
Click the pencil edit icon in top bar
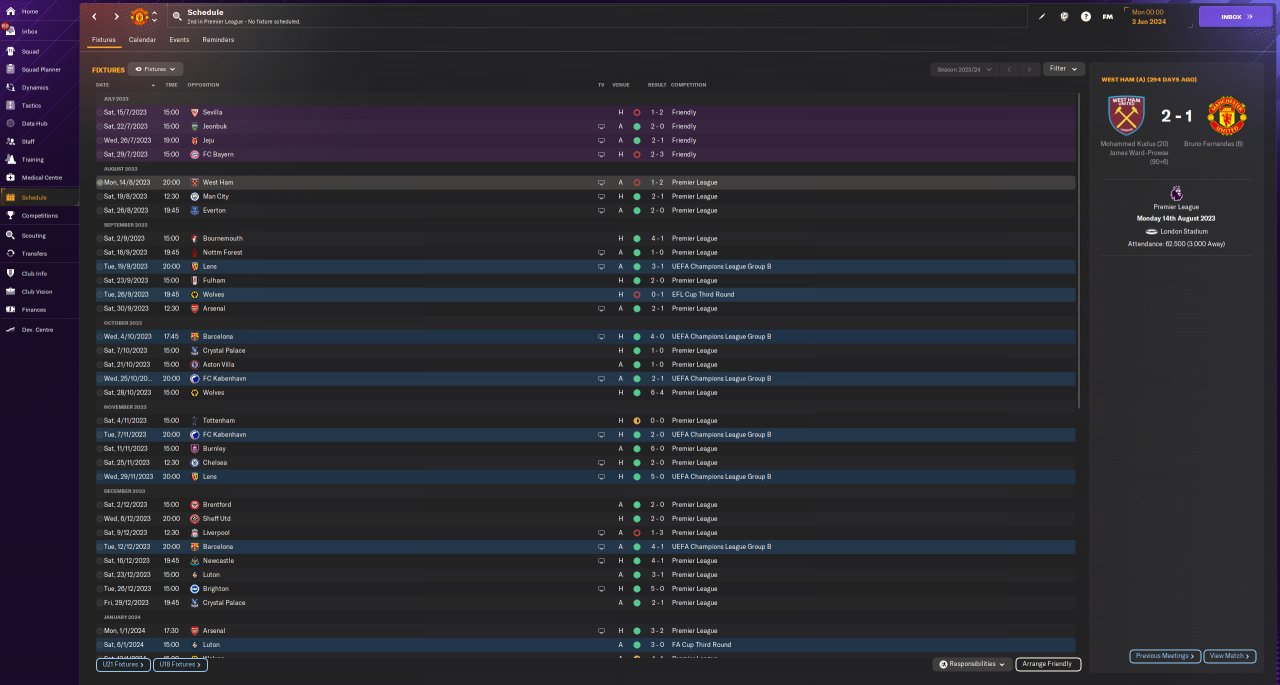pyautogui.click(x=1042, y=17)
